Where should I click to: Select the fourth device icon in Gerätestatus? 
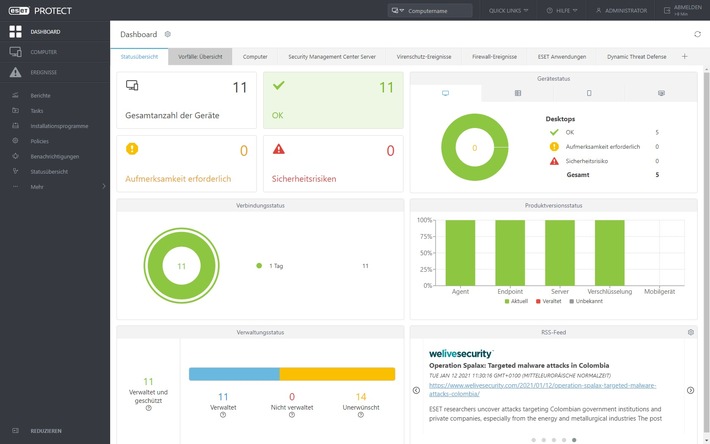tap(661, 93)
